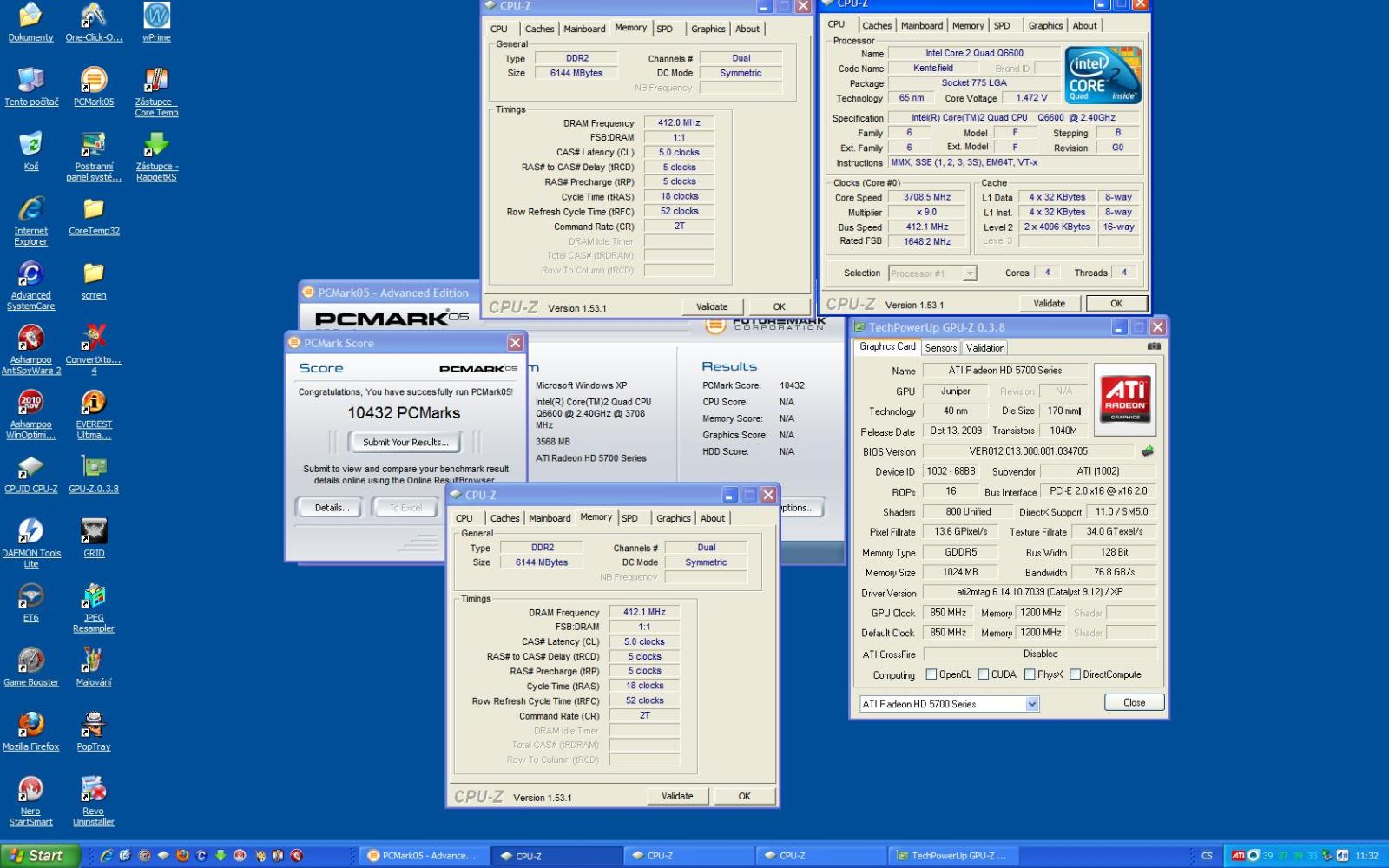The height and width of the screenshot is (868, 1389).
Task: Click the DRAM Frequency 412.1 MHz field in front CPU-Z window
Action: coord(644,612)
